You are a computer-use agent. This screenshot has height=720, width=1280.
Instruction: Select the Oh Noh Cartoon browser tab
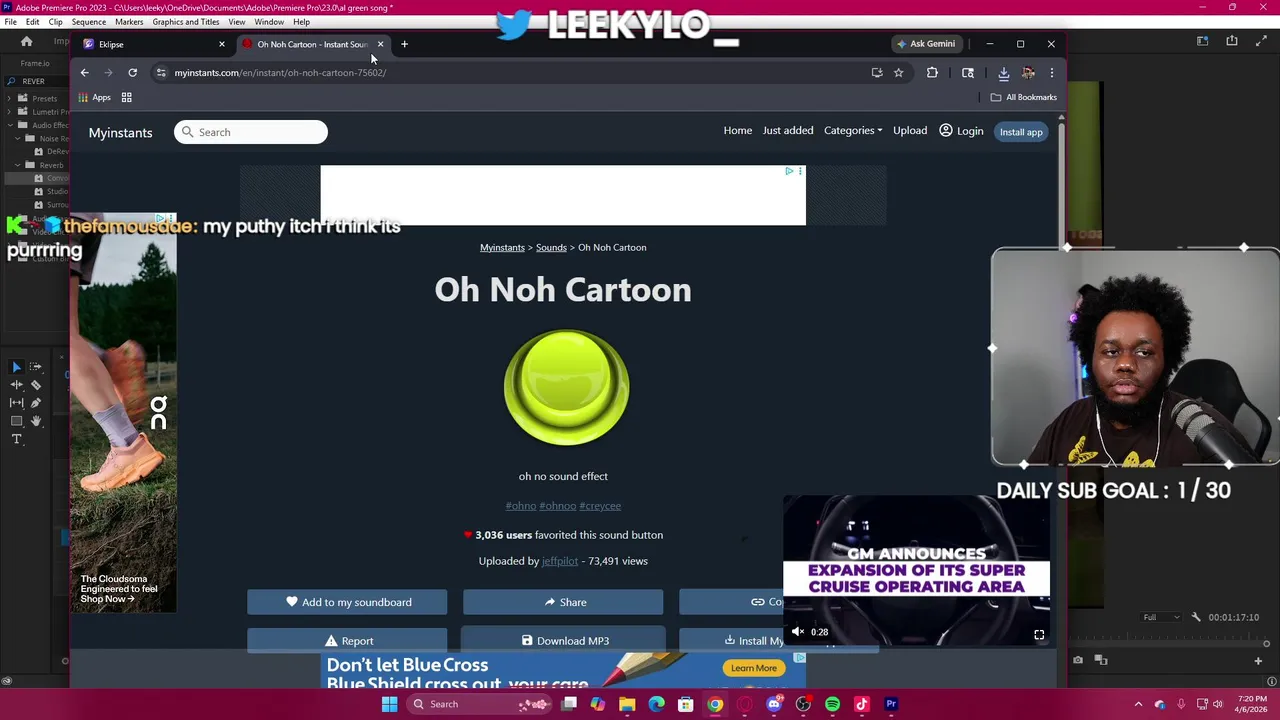pyautogui.click(x=313, y=44)
